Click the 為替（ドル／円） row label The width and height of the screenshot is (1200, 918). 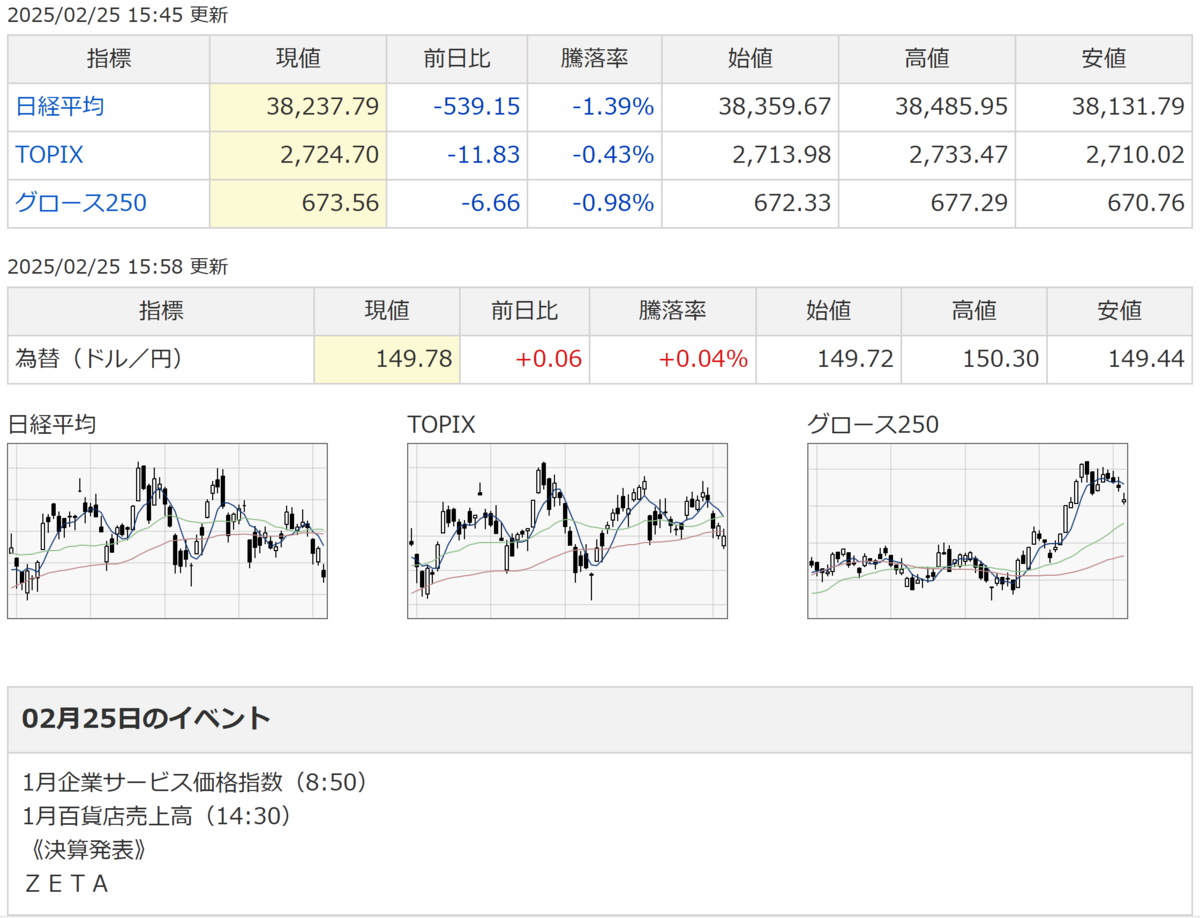coord(99,359)
